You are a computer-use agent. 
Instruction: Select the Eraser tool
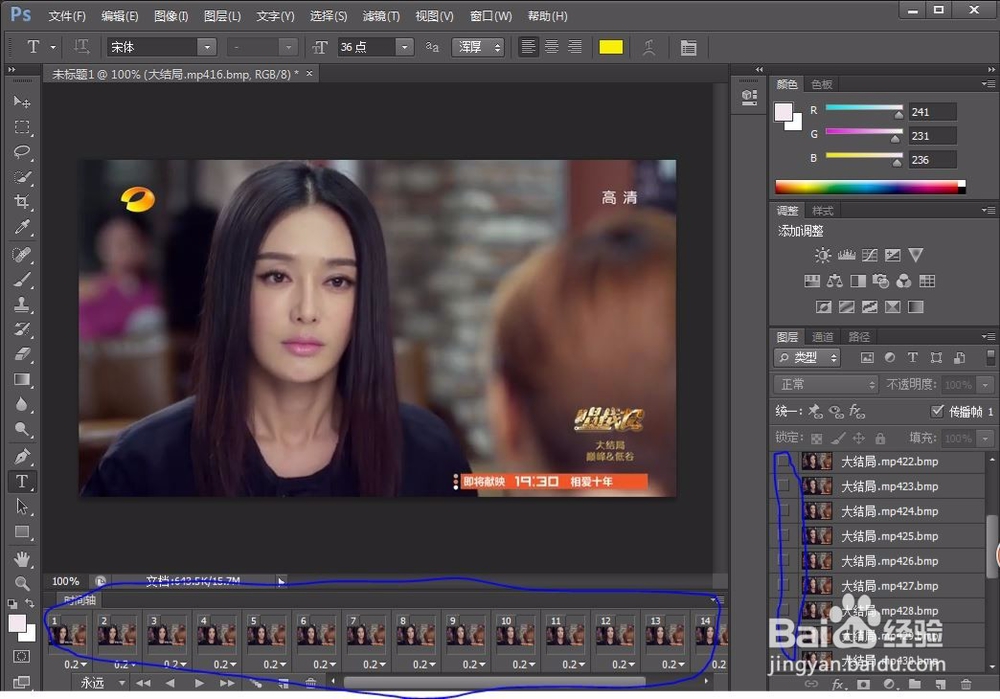(x=22, y=354)
